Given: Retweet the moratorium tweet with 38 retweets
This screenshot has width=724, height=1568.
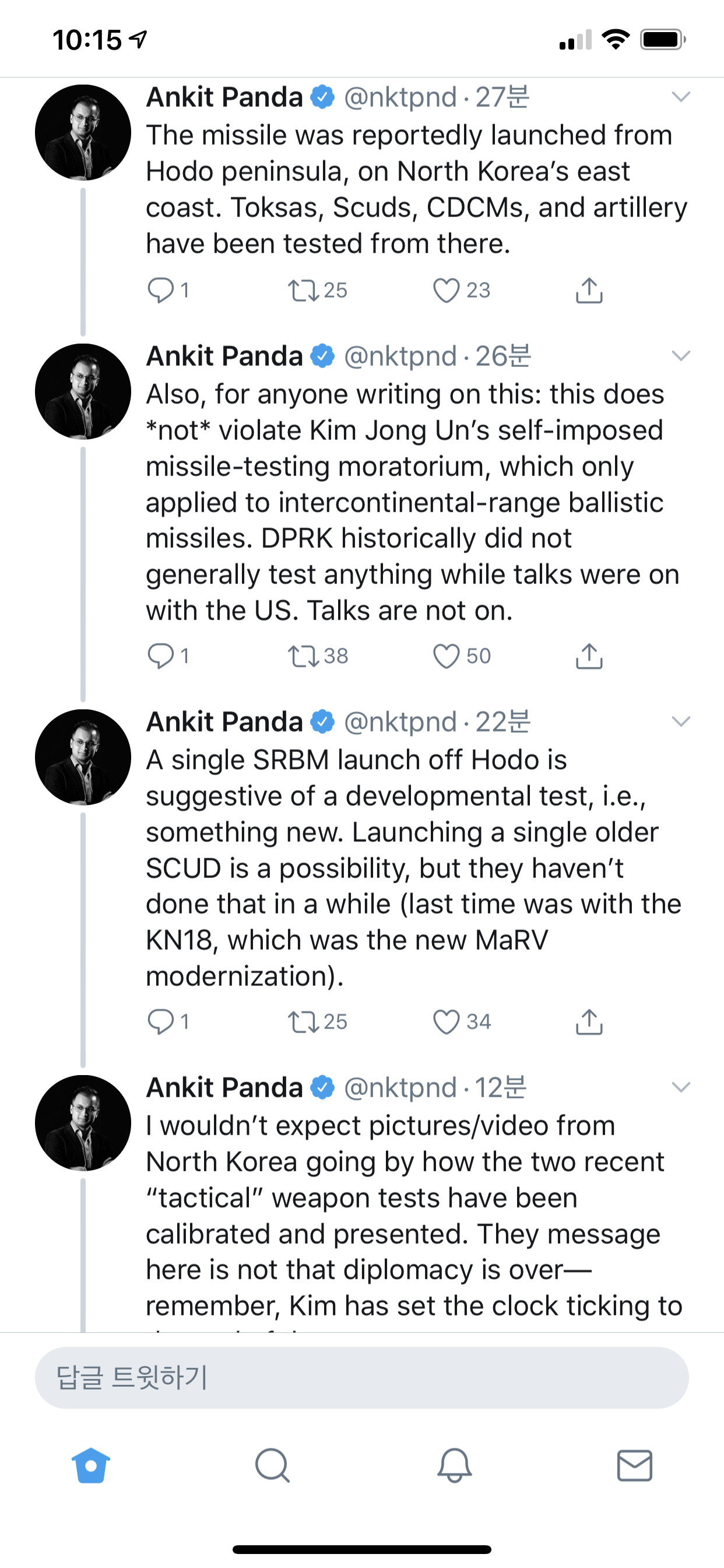Looking at the screenshot, I should pos(303,656).
